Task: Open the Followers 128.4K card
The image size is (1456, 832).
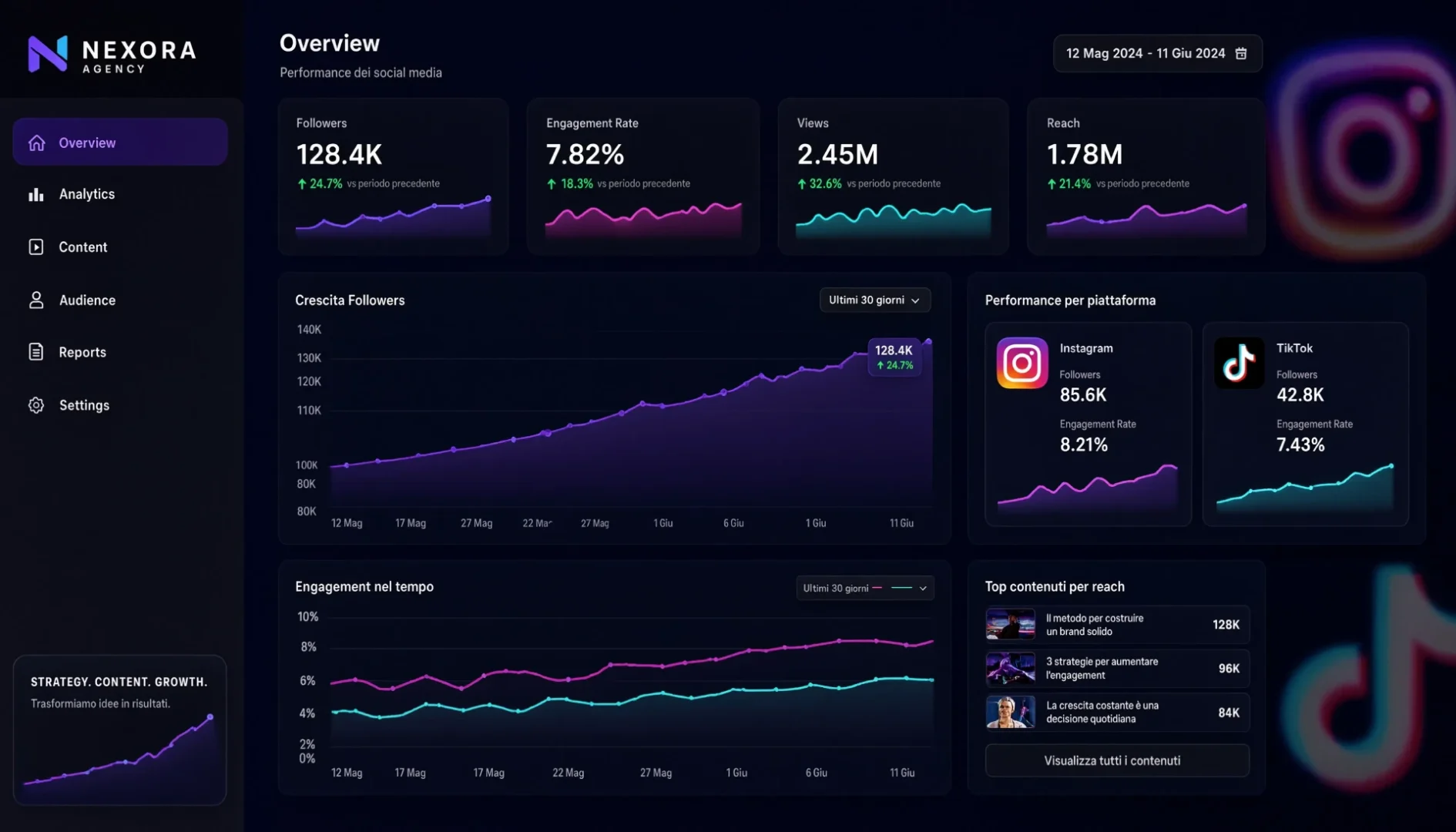Action: click(x=393, y=176)
